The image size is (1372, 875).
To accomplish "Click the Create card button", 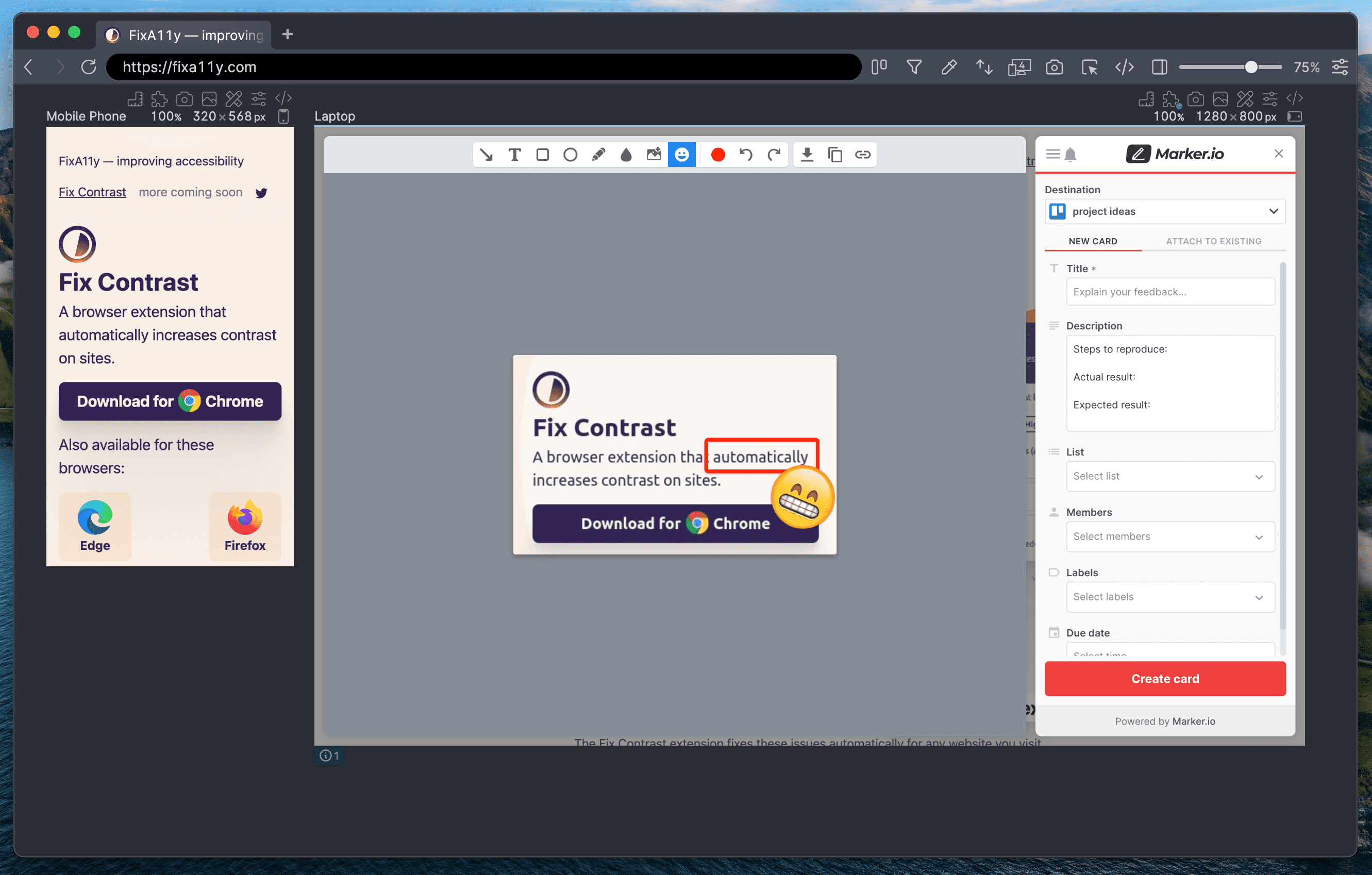I will pyautogui.click(x=1165, y=679).
